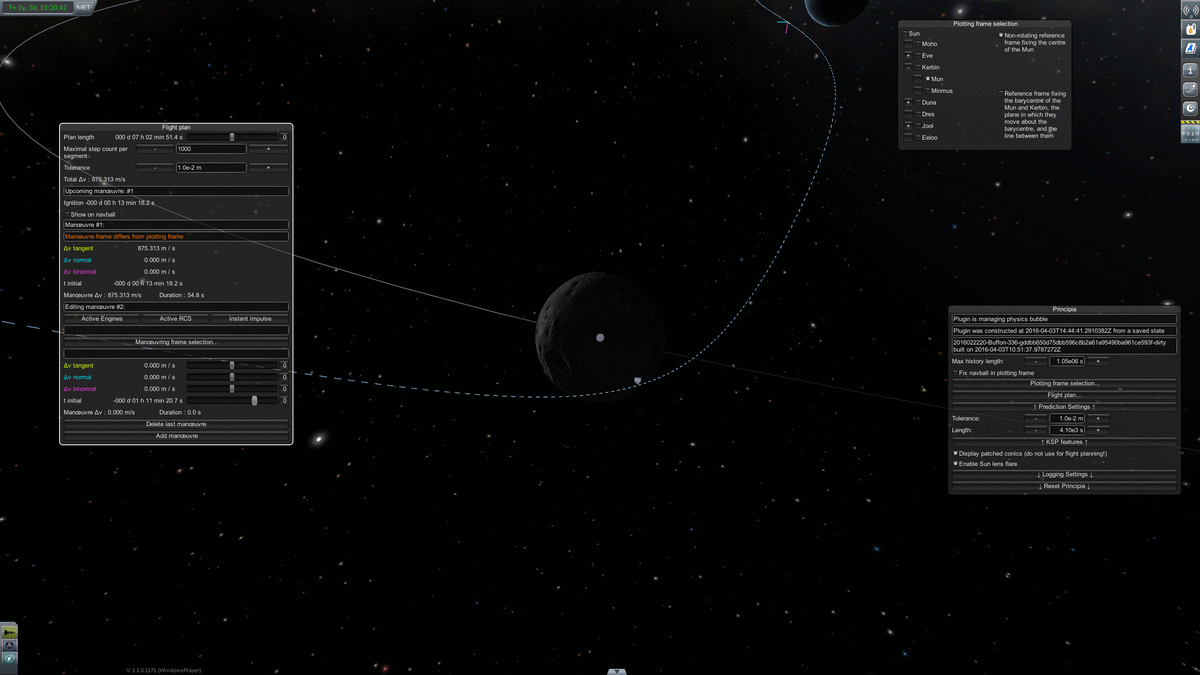Expand Logging Settings section

[x=1064, y=474]
